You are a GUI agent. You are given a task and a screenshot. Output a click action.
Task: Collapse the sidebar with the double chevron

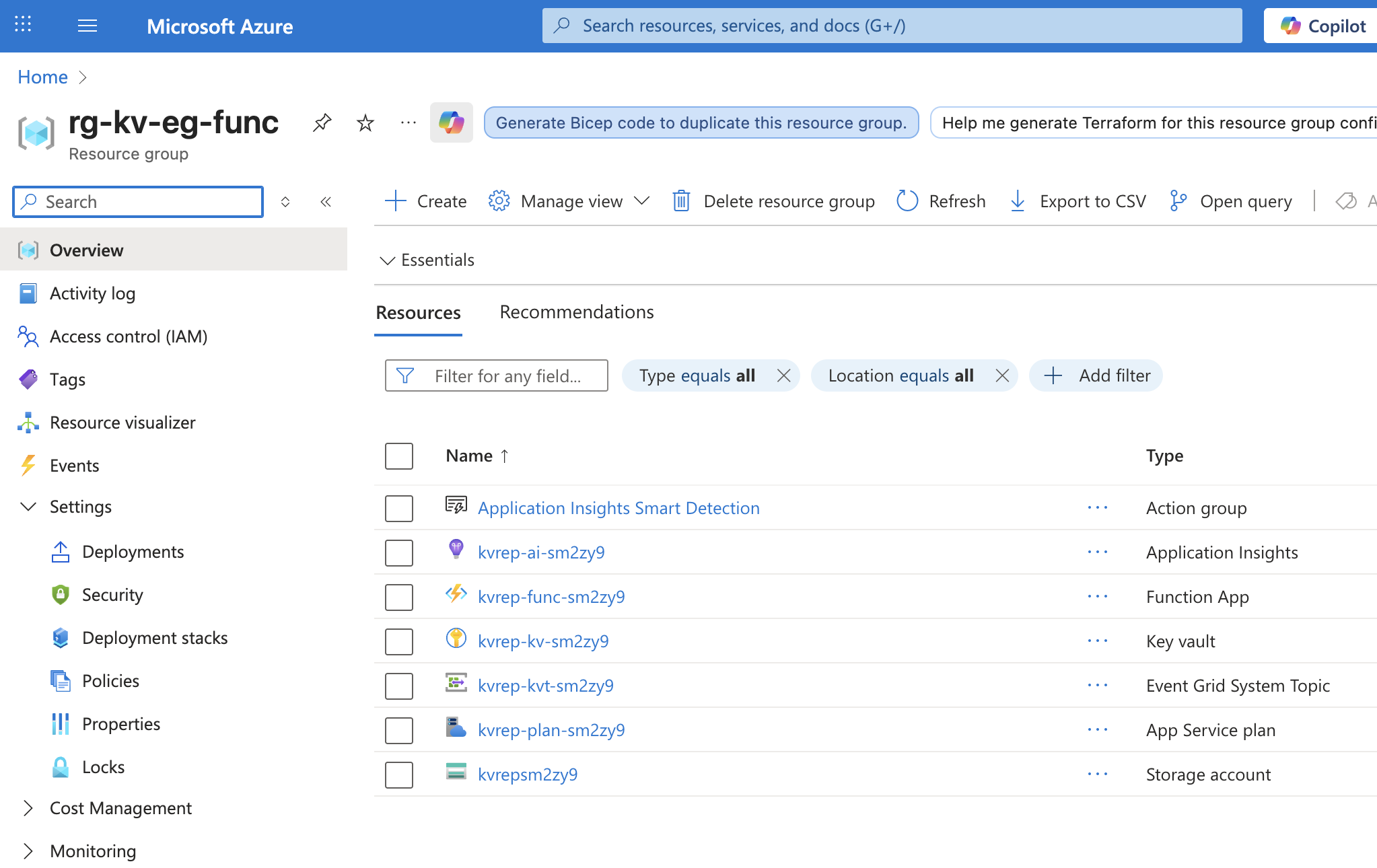(x=326, y=202)
